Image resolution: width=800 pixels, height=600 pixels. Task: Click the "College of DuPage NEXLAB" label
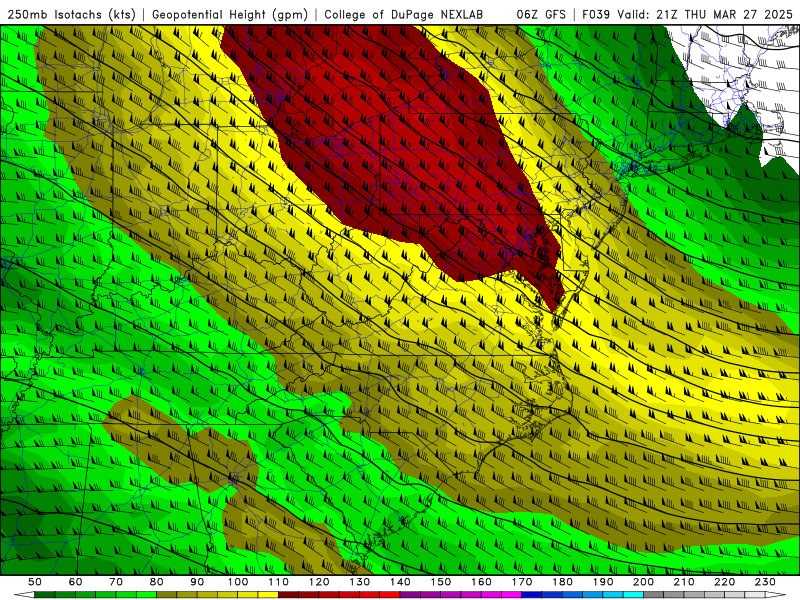pos(404,14)
